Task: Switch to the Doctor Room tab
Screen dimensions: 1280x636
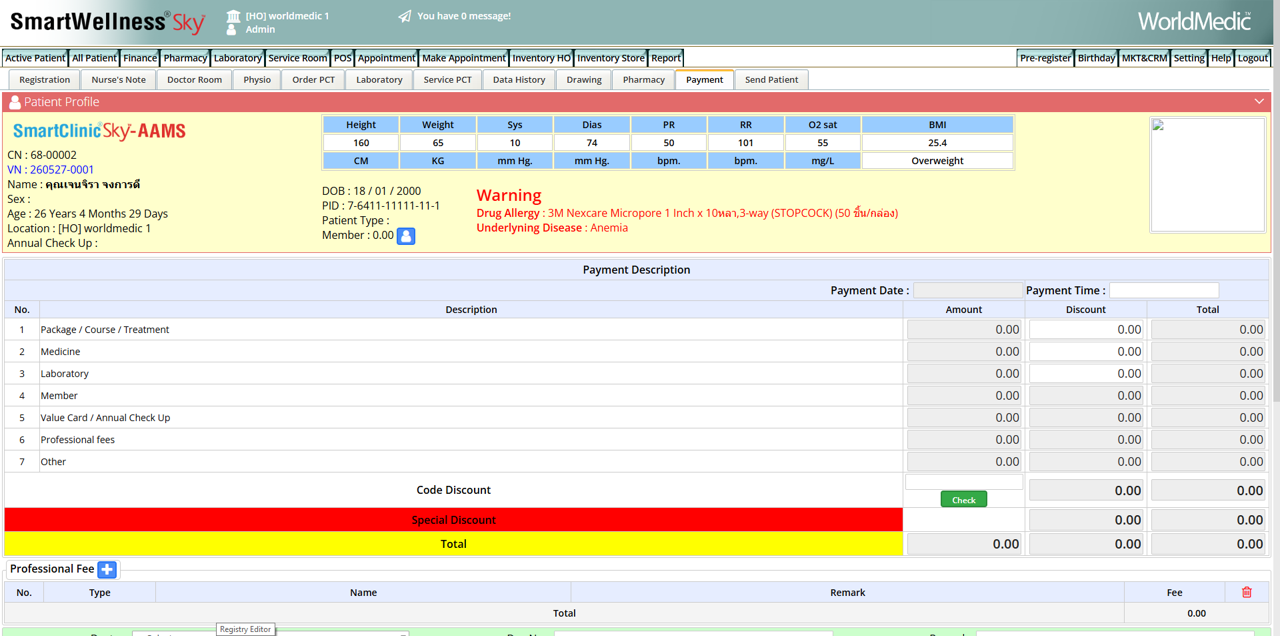Action: (x=194, y=80)
